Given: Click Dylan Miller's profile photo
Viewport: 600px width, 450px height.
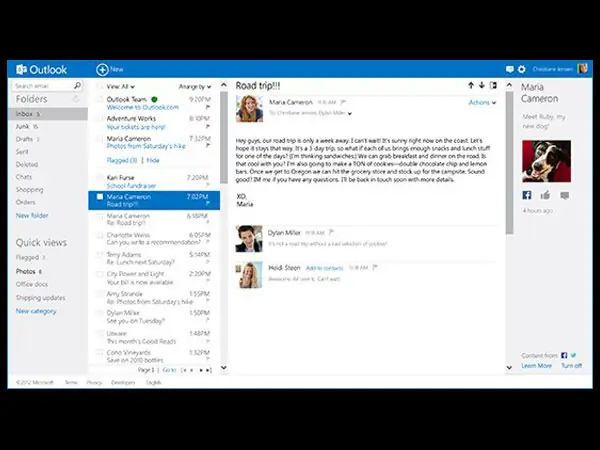Looking at the screenshot, I should pos(249,238).
